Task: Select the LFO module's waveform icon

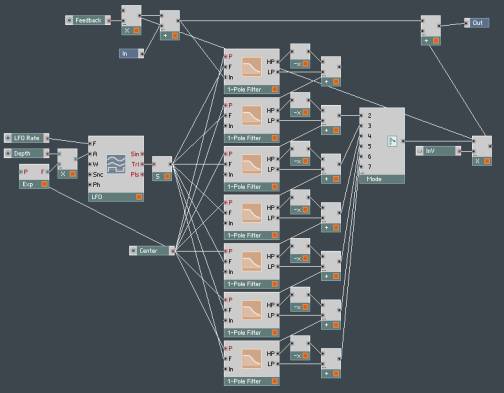Action: pyautogui.click(x=116, y=164)
